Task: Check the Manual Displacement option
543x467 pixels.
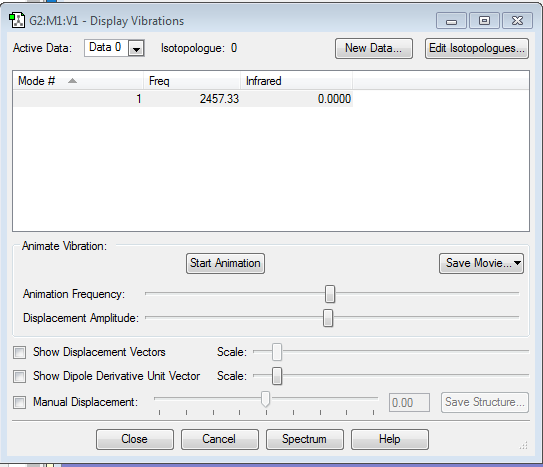Action: pos(19,402)
